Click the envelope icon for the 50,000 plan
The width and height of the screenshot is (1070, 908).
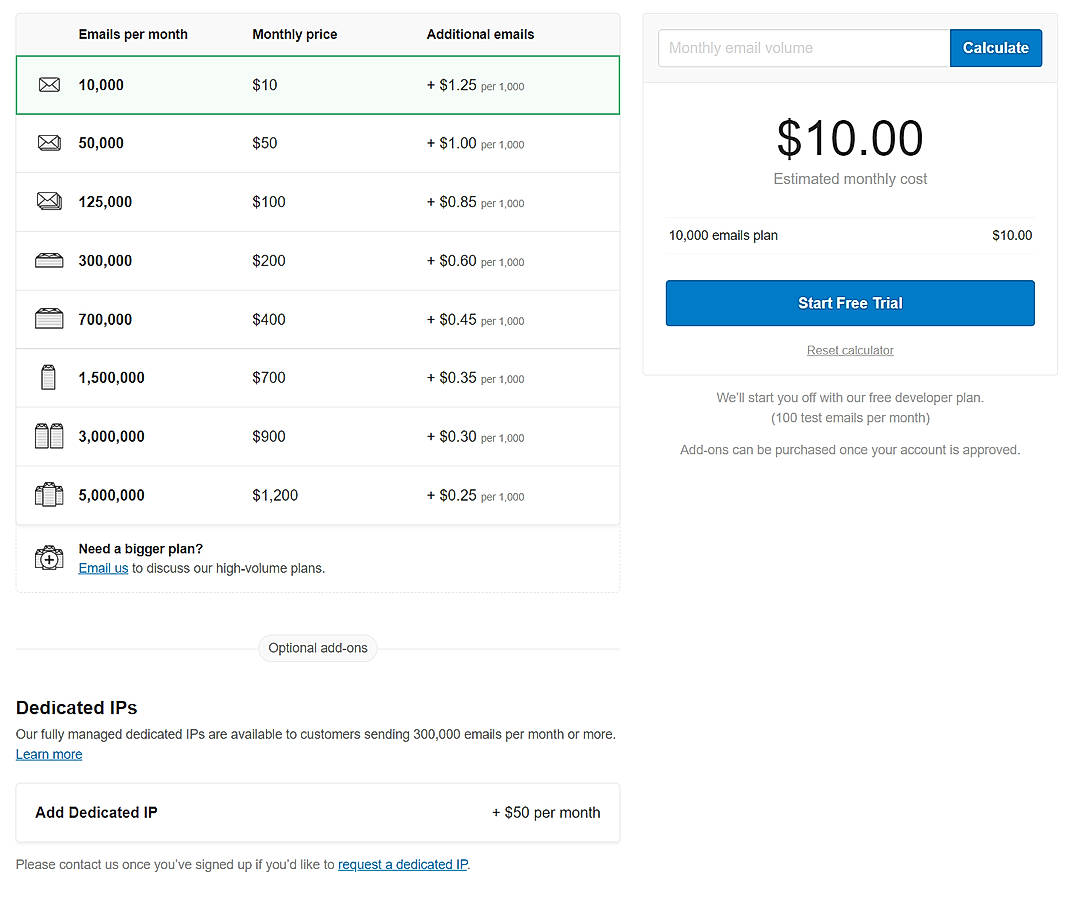49,143
